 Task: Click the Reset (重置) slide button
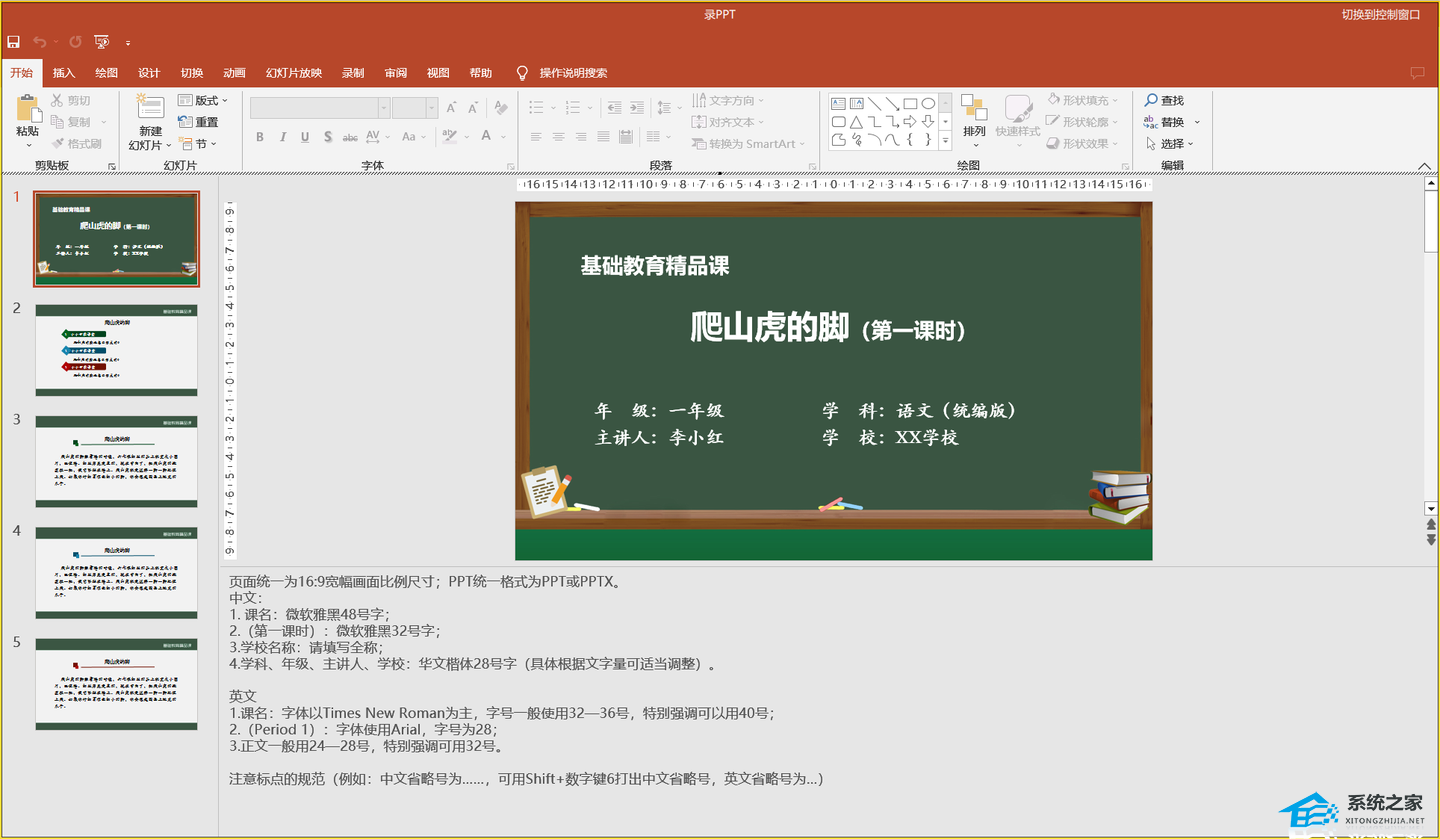(198, 122)
